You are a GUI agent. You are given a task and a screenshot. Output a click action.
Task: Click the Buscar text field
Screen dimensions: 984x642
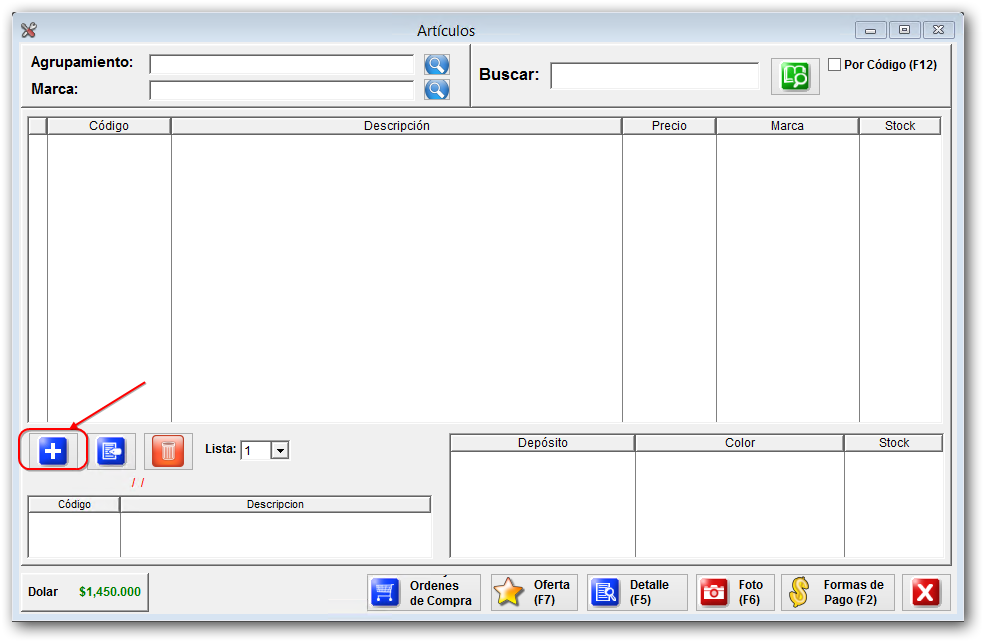655,76
